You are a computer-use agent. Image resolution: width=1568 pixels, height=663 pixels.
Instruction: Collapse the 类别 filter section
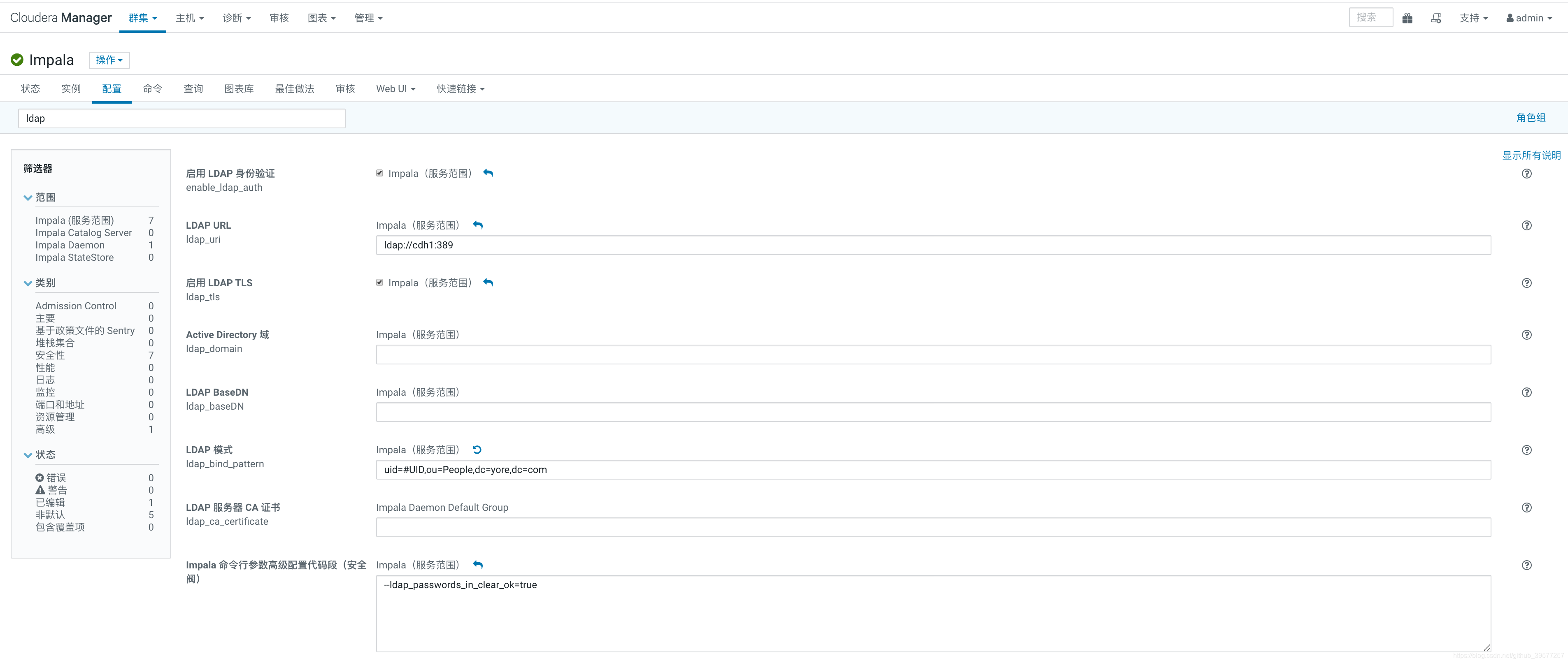tap(28, 283)
